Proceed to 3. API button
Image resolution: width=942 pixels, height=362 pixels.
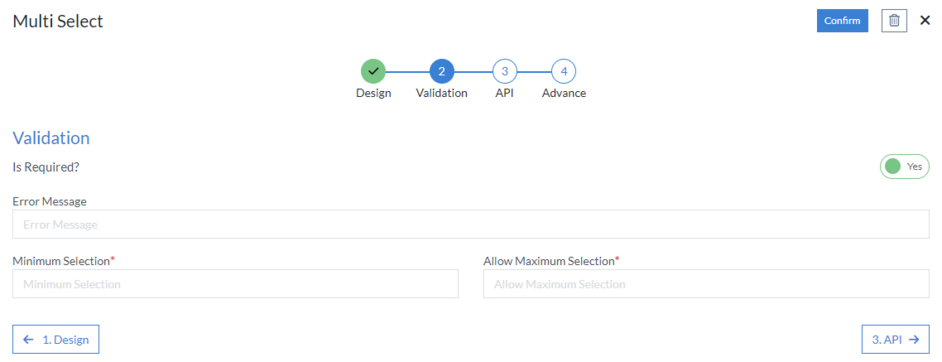pyautogui.click(x=895, y=339)
